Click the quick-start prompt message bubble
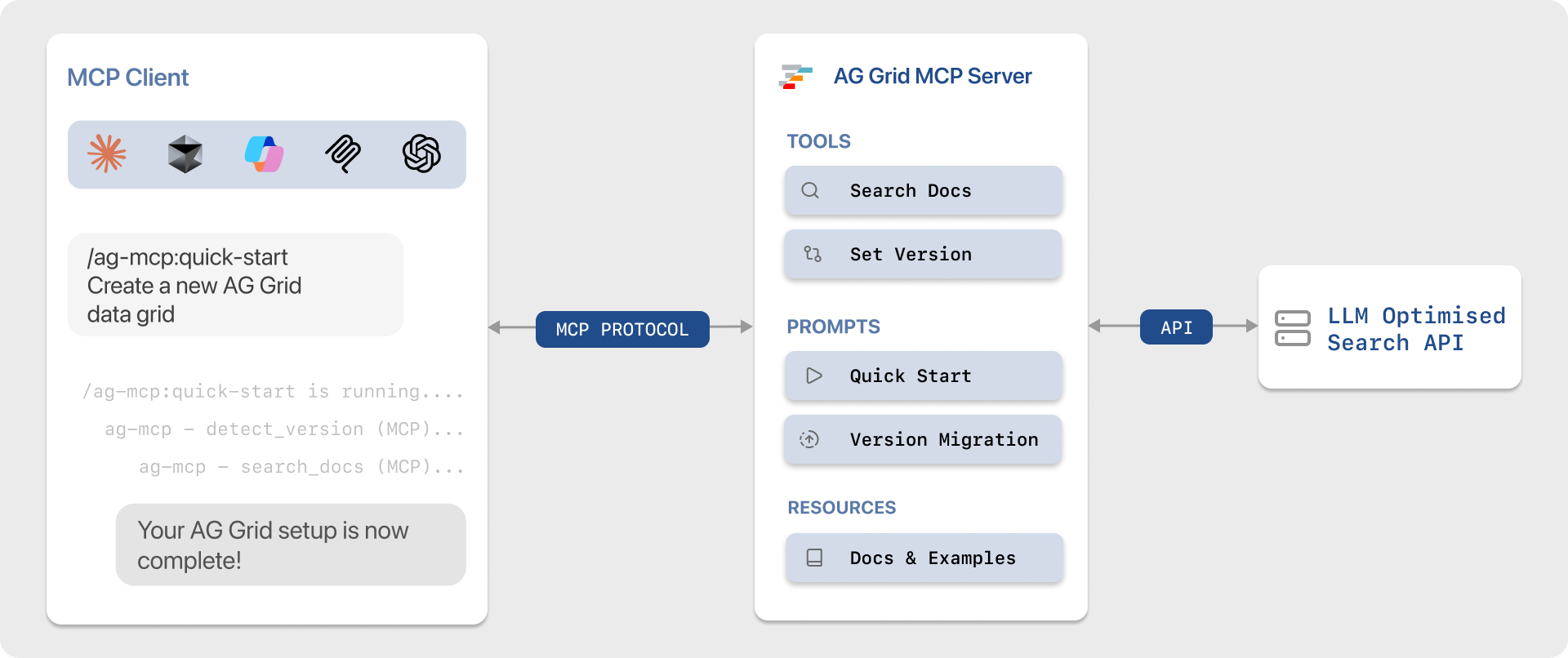This screenshot has height=658, width=1568. [235, 285]
